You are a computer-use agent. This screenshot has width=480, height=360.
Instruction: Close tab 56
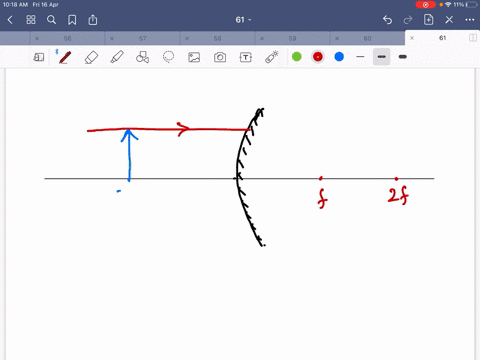coord(37,38)
